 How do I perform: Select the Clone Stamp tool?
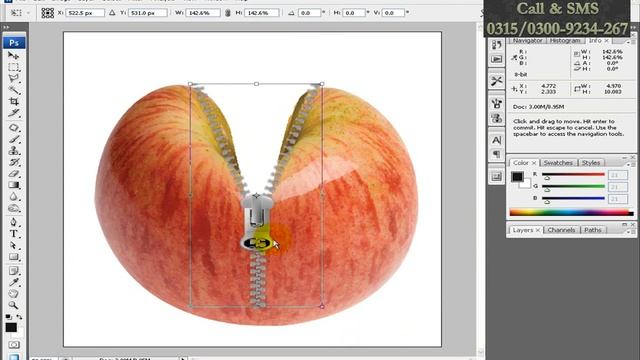click(13, 151)
